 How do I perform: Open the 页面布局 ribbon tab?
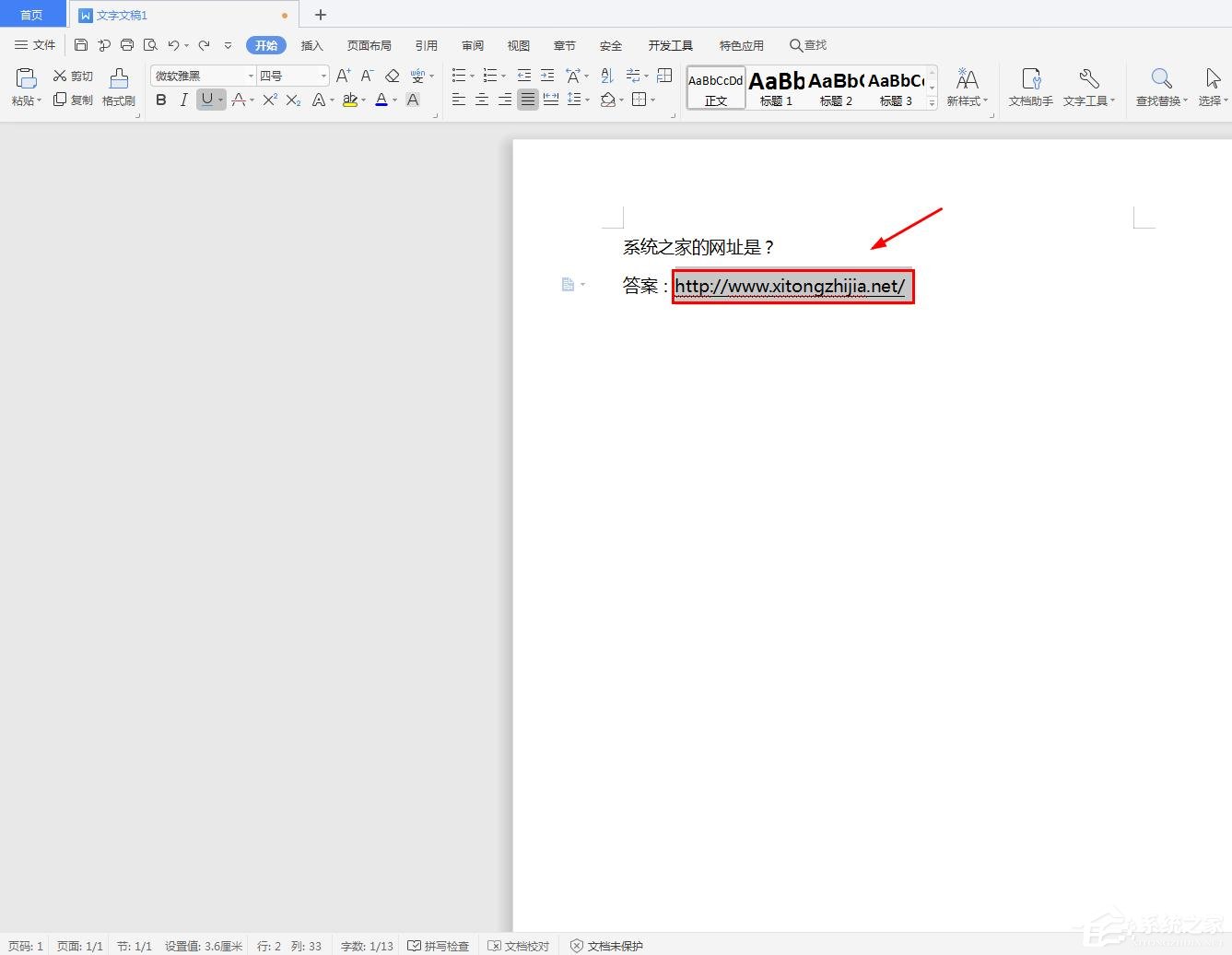click(369, 45)
